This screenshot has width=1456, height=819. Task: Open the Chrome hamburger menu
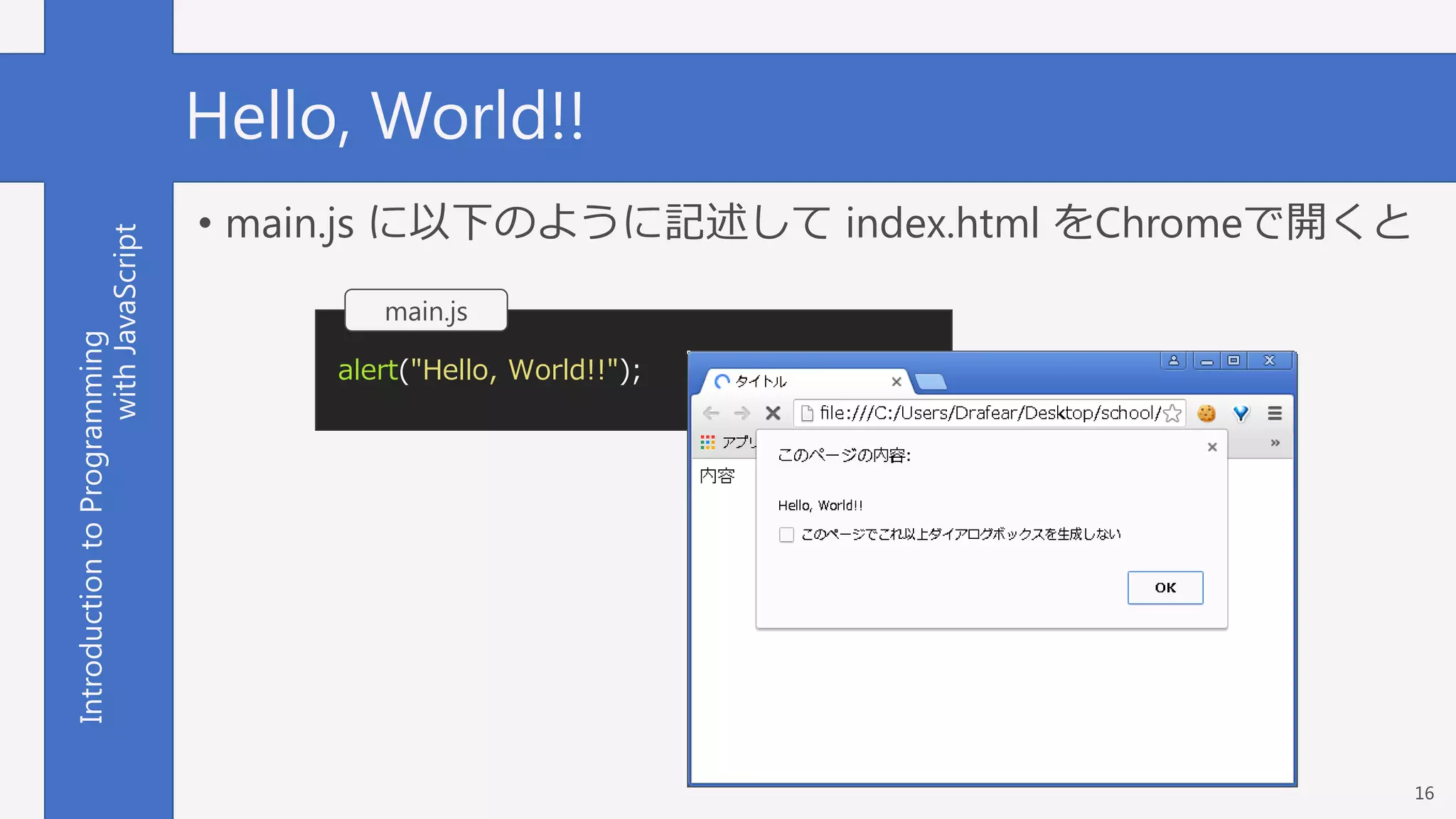click(1275, 413)
